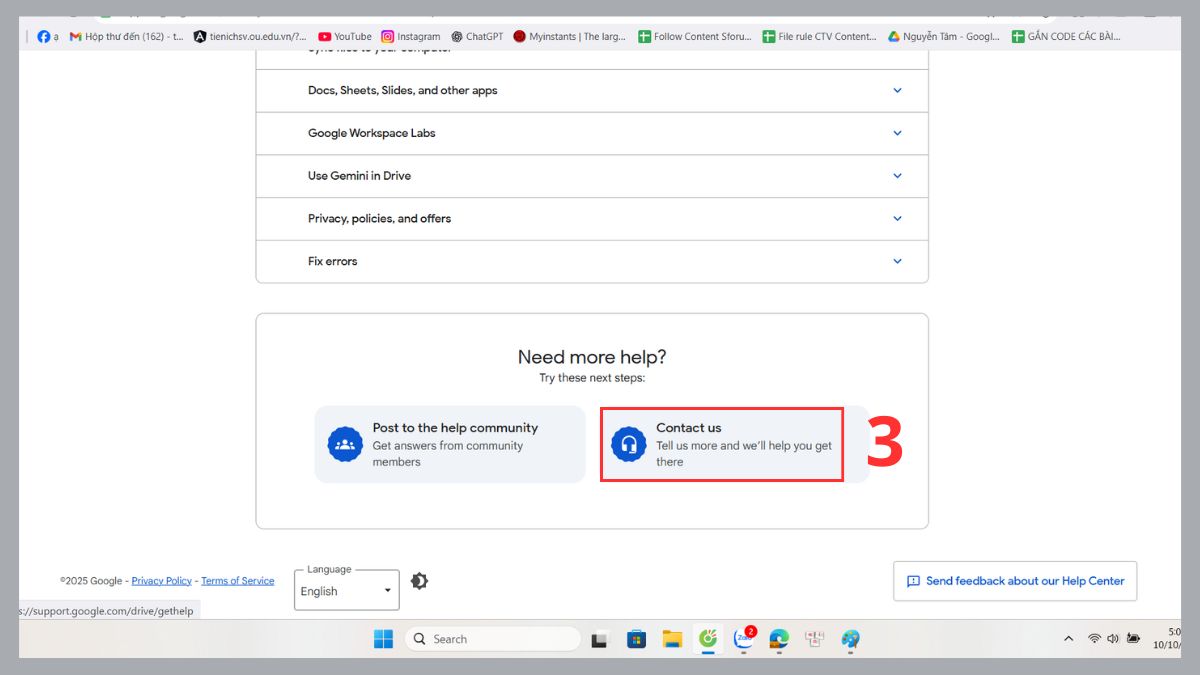Open the ChatGPT bookmark

point(477,36)
